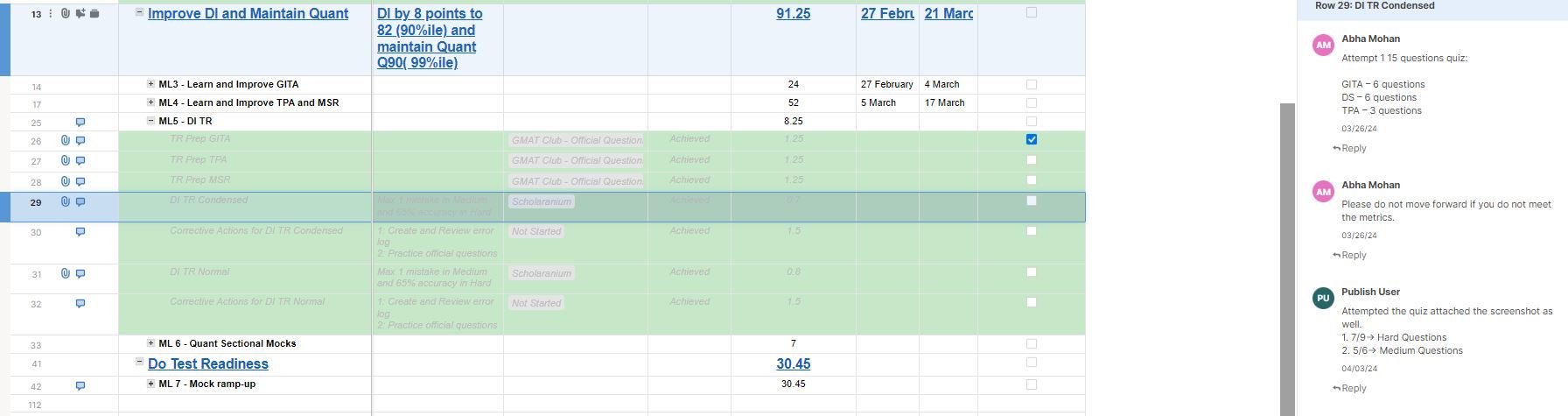Check the box for ML 6 Quant Sectional Mocks

[1031, 344]
